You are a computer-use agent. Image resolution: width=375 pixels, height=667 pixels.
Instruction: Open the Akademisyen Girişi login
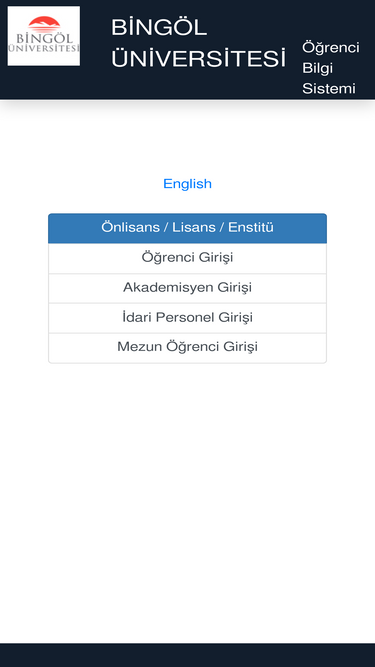coord(188,288)
